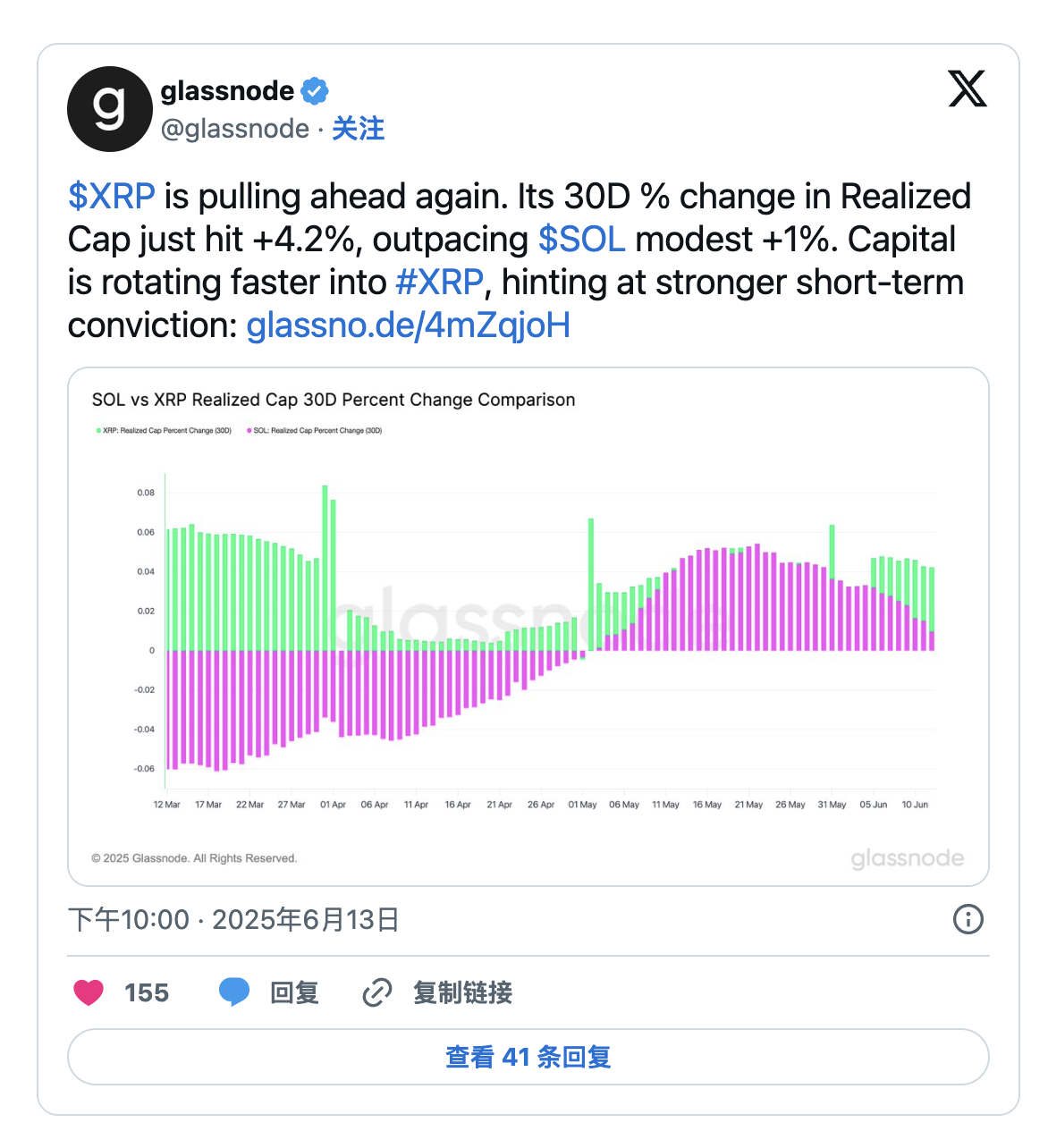Click the XRP green legend dot
The width and height of the screenshot is (1048, 1148).
(98, 431)
